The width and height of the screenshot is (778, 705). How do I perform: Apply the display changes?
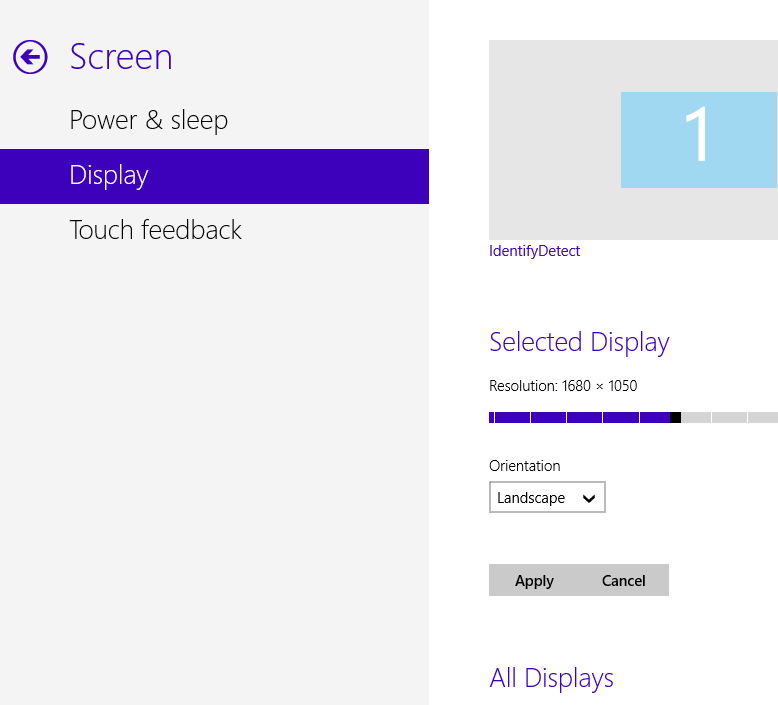tap(534, 580)
